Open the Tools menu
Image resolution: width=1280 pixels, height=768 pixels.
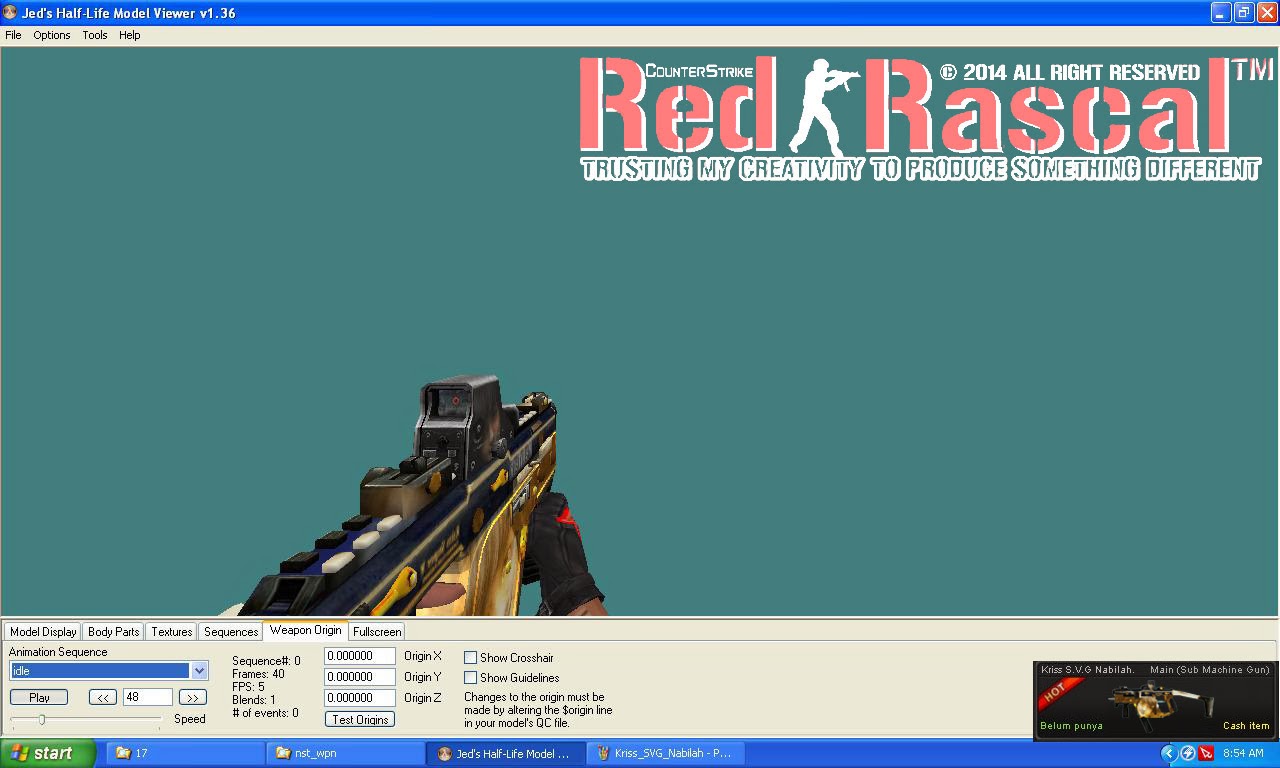[x=95, y=35]
